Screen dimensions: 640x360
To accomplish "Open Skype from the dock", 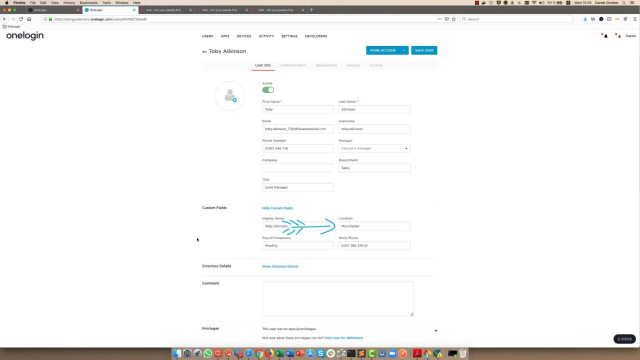I will click(320, 353).
